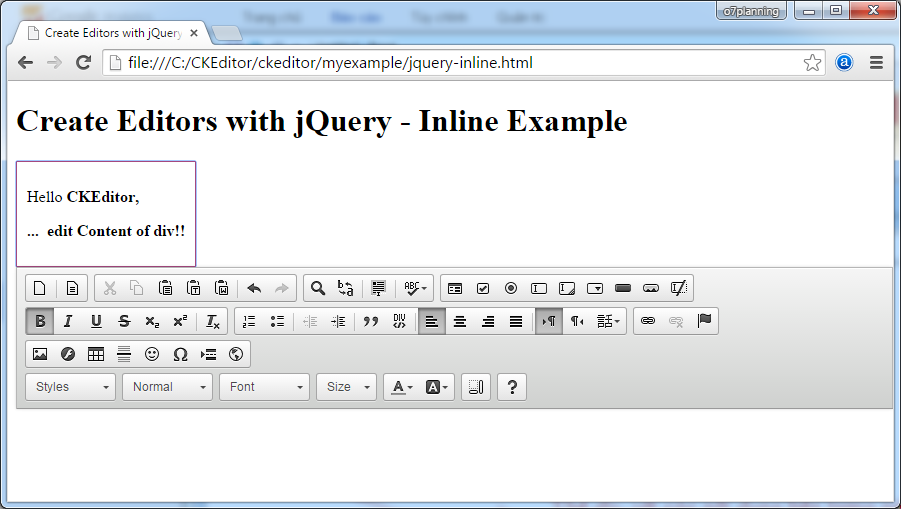Open the Background Color picker
901x509 pixels.
tap(436, 387)
